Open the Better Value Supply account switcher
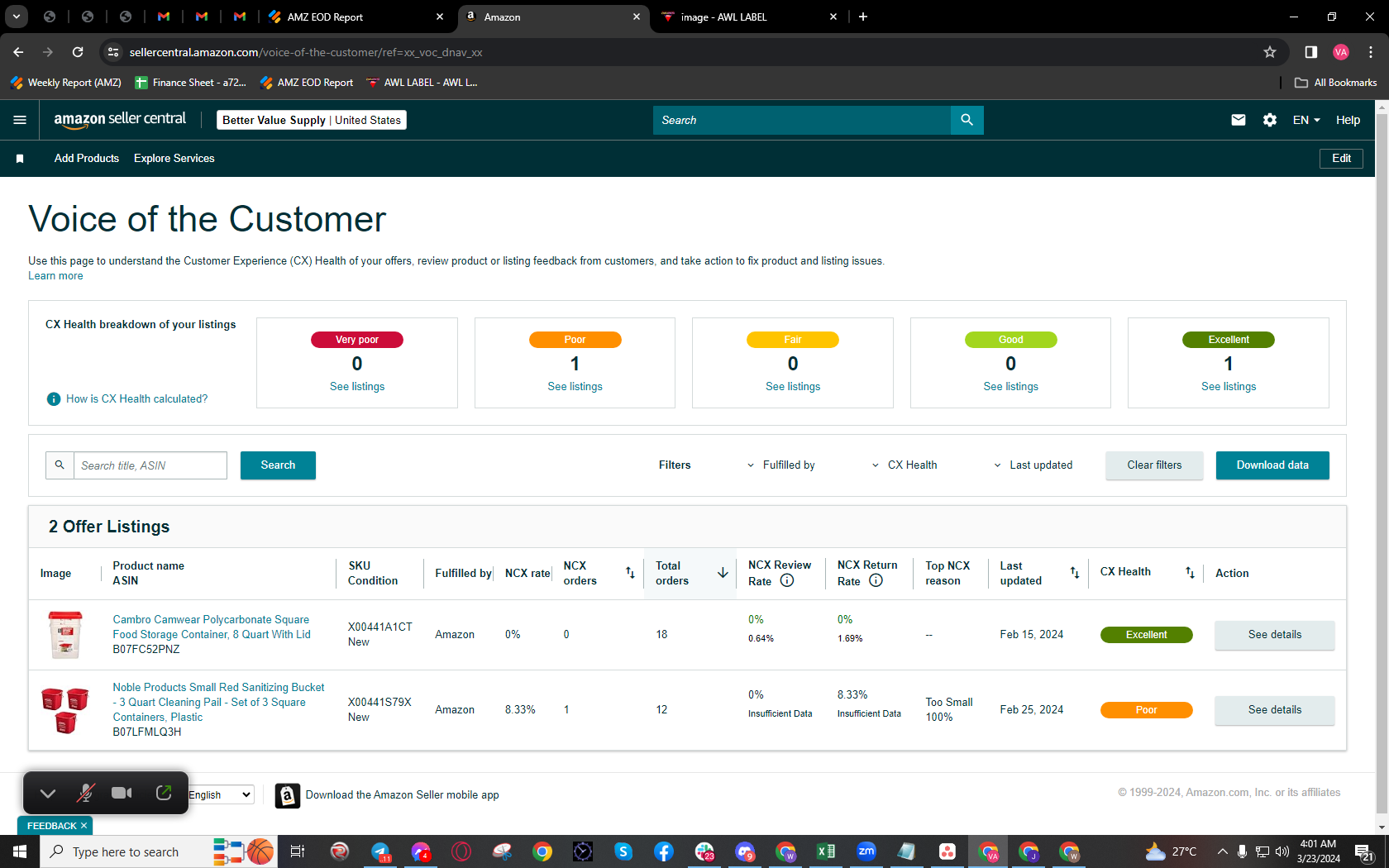This screenshot has height=868, width=1389. coord(312,120)
